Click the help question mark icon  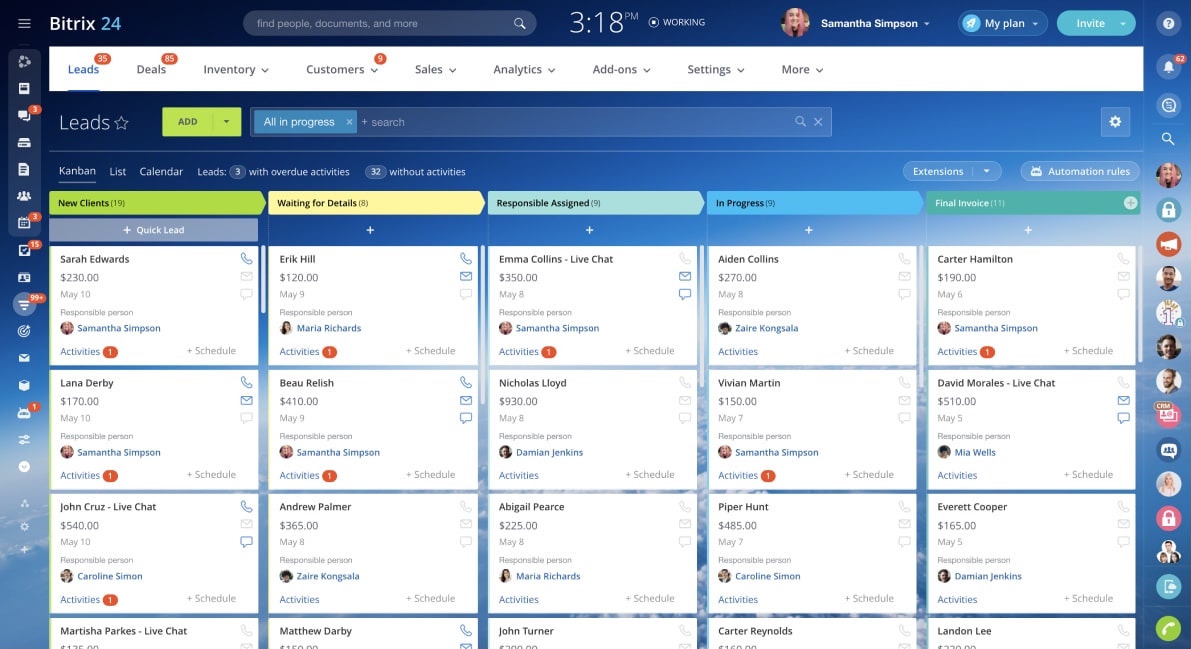point(1167,23)
